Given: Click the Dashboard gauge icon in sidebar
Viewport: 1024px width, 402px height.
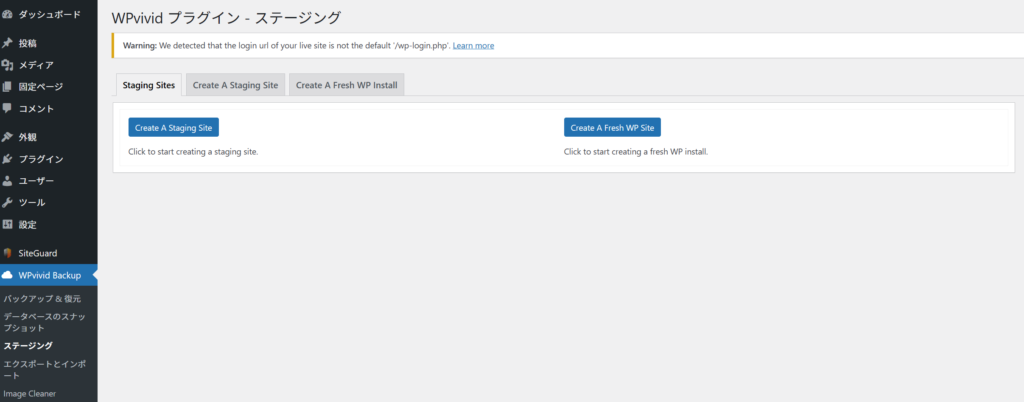Looking at the screenshot, I should coord(8,15).
